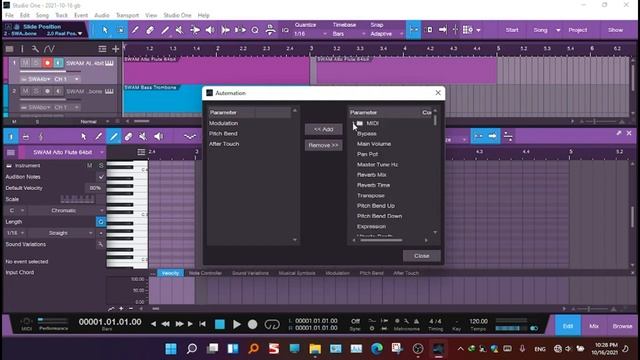Image resolution: width=640 pixels, height=360 pixels.
Task: Open instrument editor keyboard icon on track 1
Action: pyautogui.click(x=109, y=63)
